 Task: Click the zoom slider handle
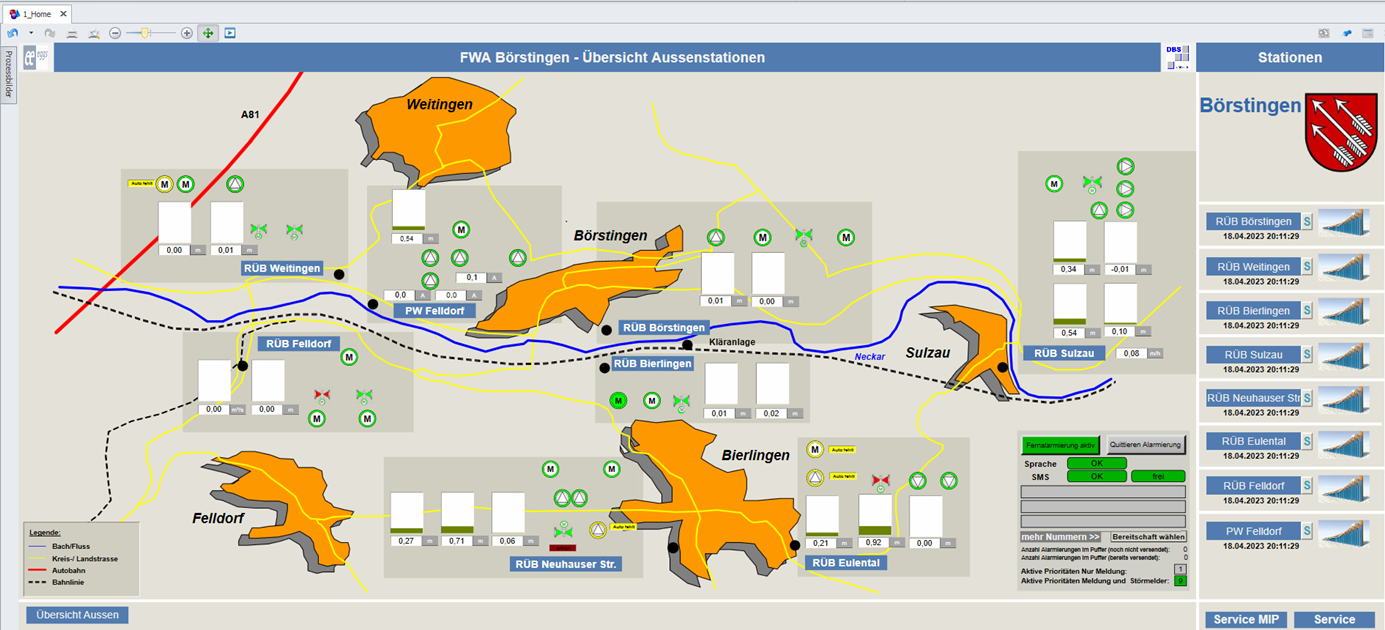[x=145, y=33]
